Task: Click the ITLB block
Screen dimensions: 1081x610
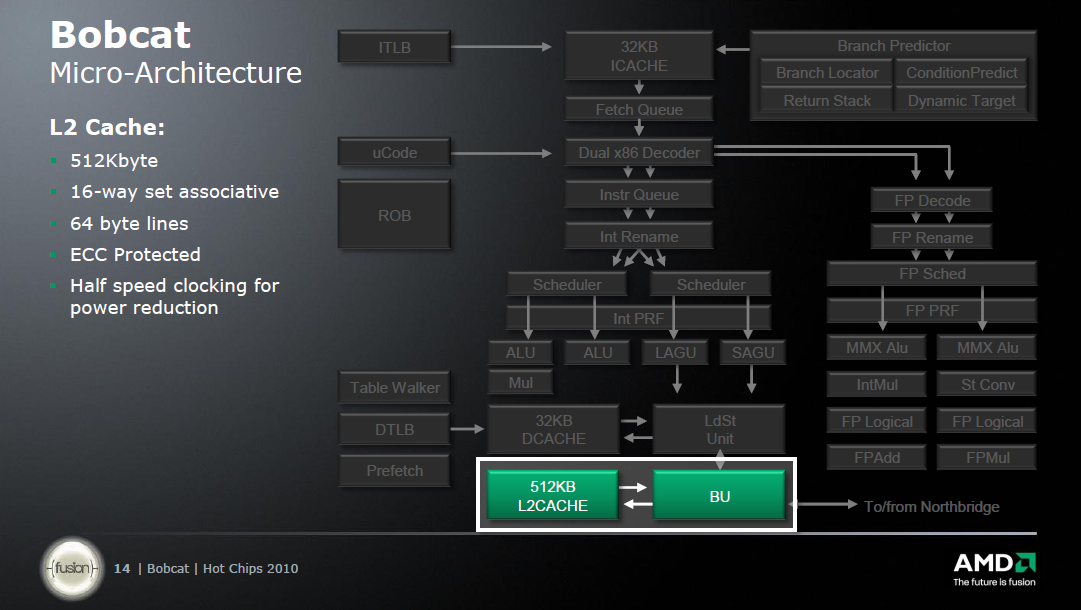Action: [x=394, y=47]
